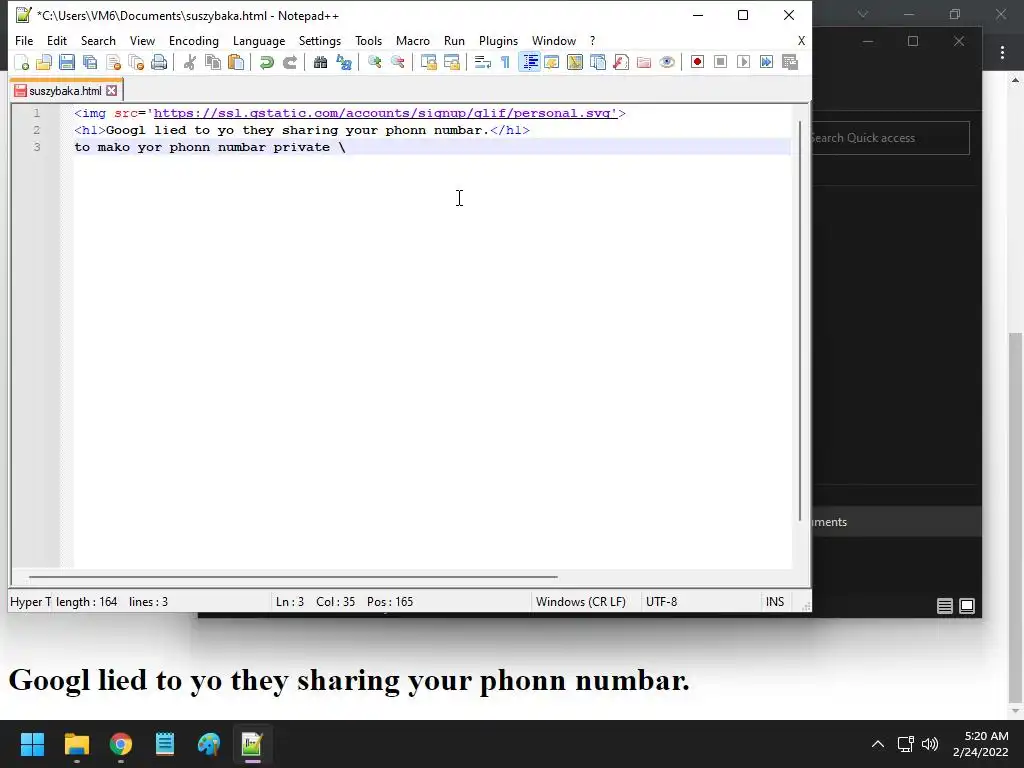
Task: Click Run Macro Multiple Times icon
Action: point(766,62)
